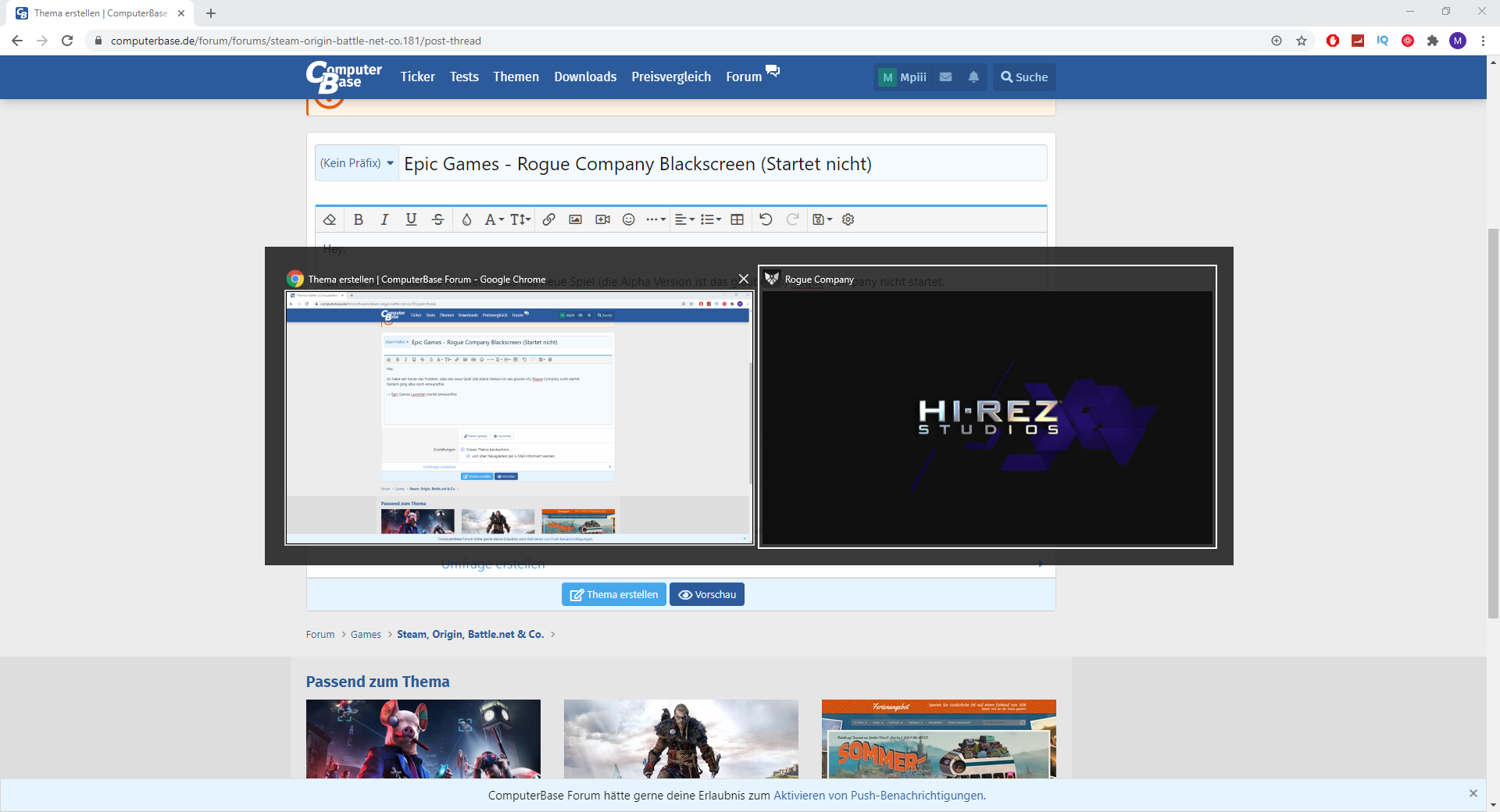This screenshot has width=1500, height=812.
Task: Open the font size dropdown
Action: [520, 219]
